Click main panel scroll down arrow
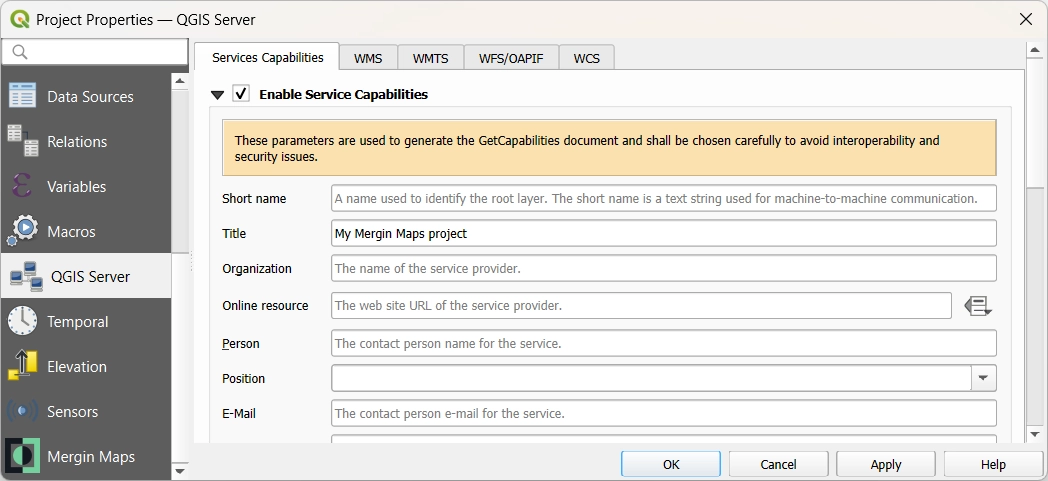 click(x=1035, y=434)
